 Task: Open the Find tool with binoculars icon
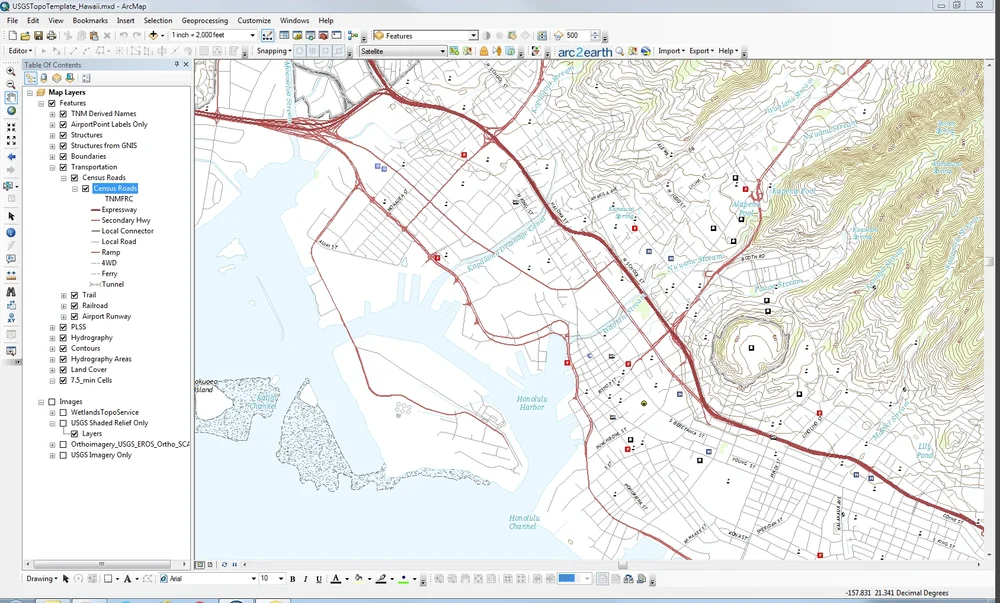11,288
